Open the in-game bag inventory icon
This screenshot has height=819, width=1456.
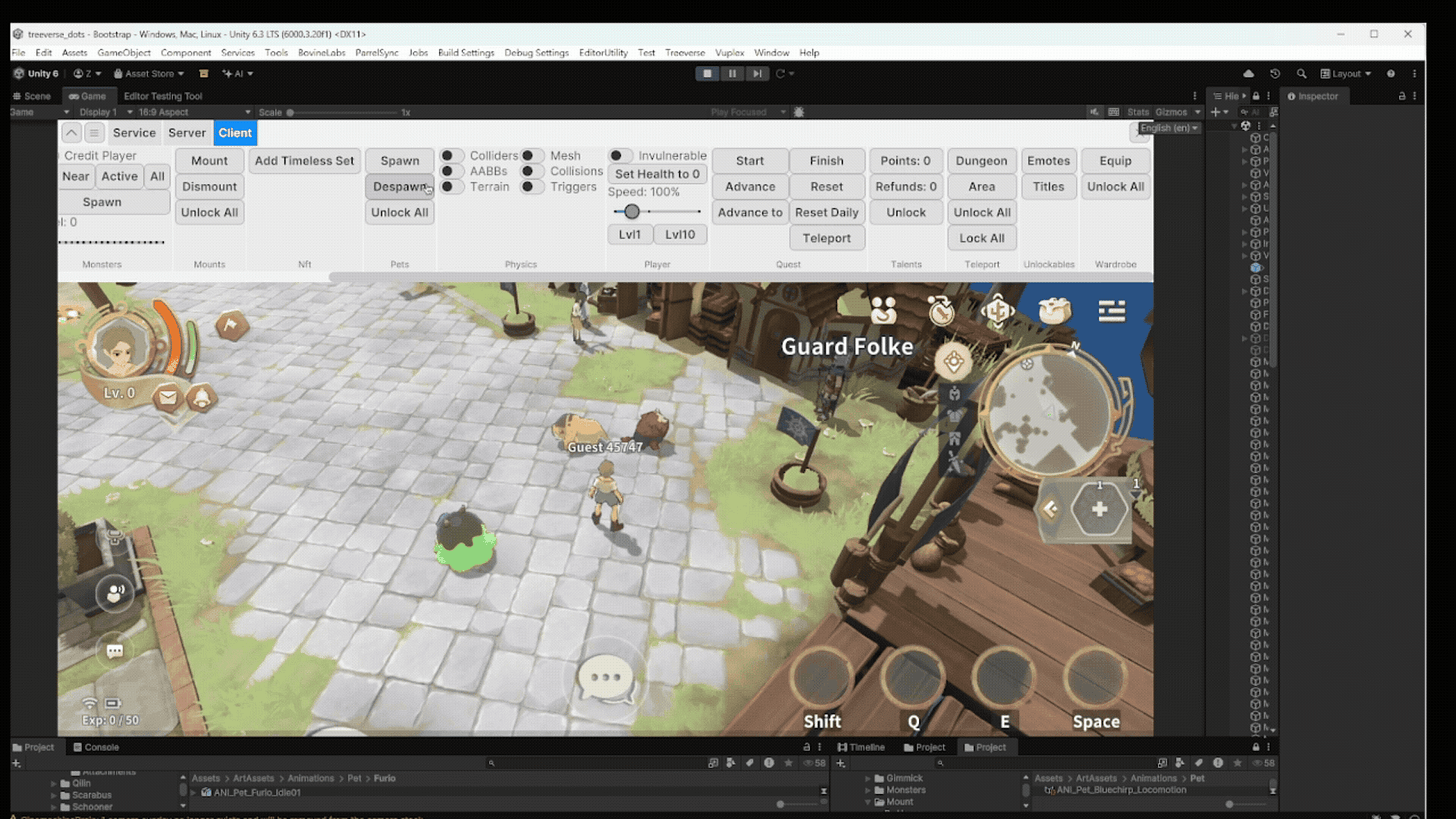click(x=1054, y=311)
